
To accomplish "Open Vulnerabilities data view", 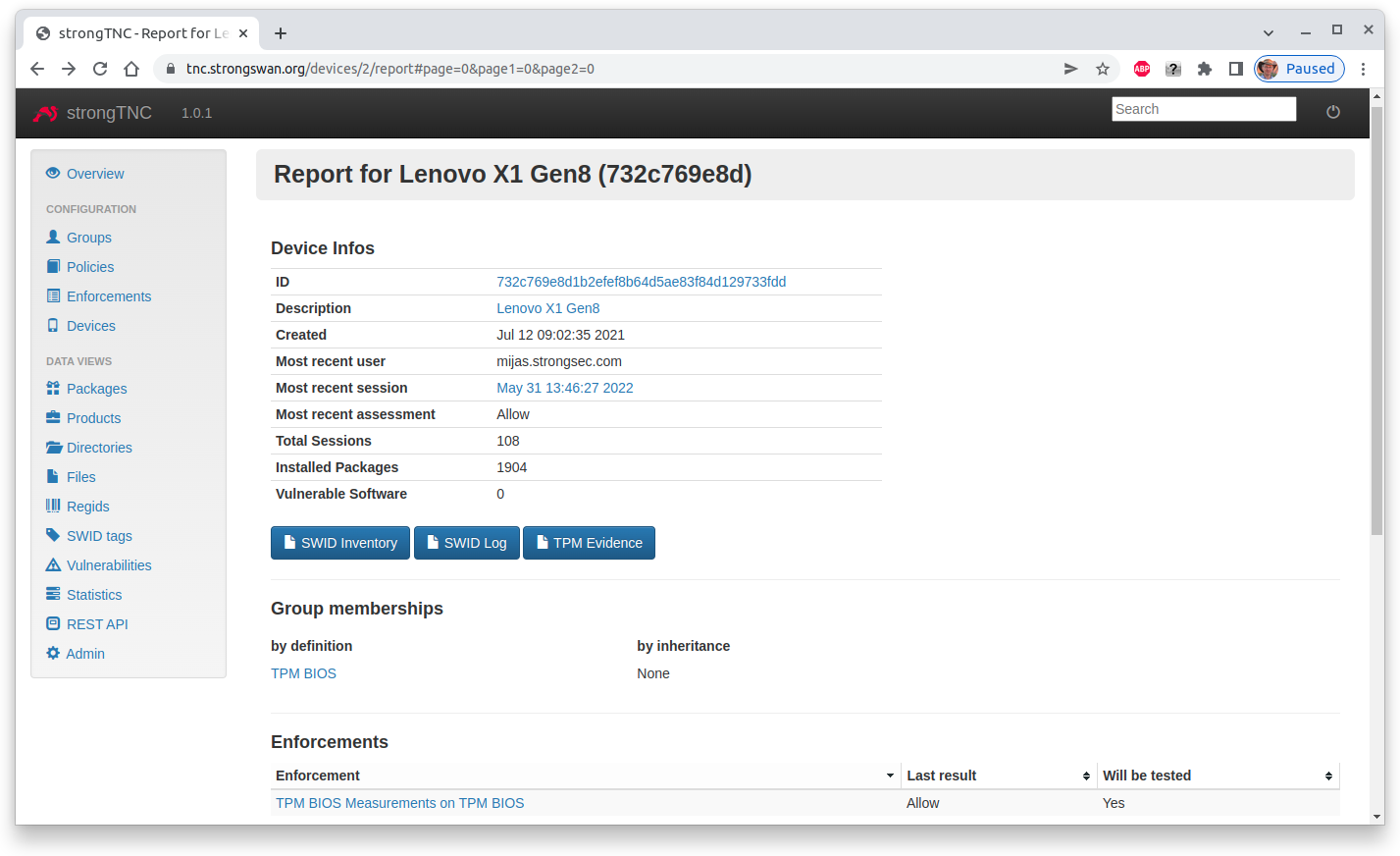I will click(x=109, y=565).
